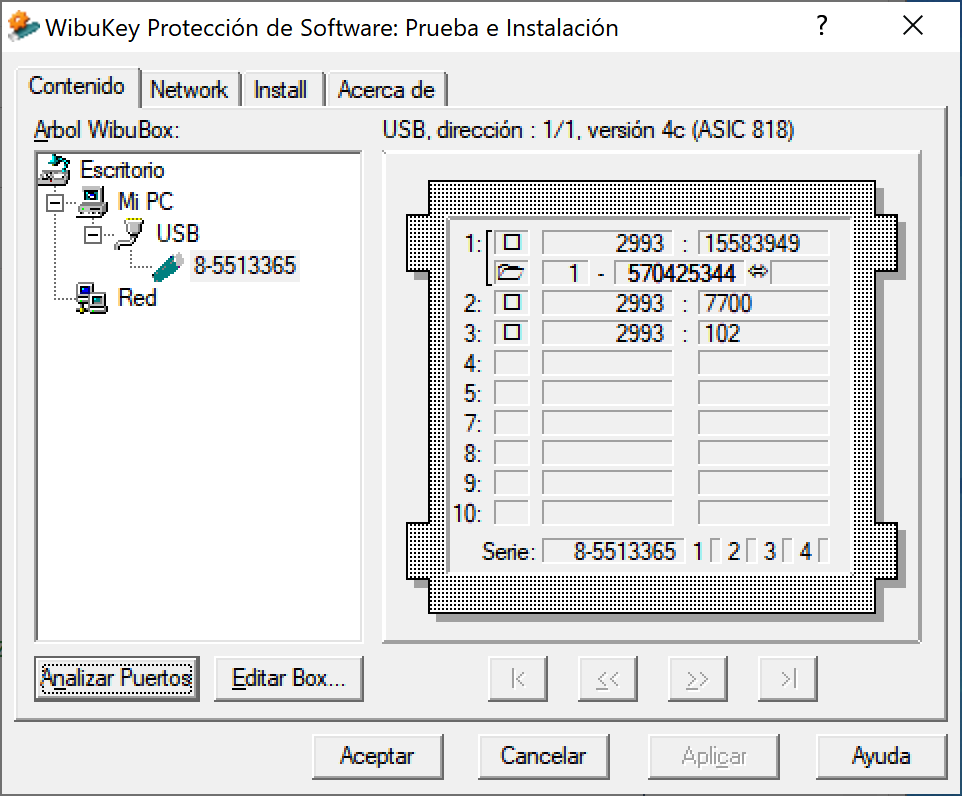Close the WibuKey dialog window
Viewport: 962px width, 796px height.
pos(913,26)
